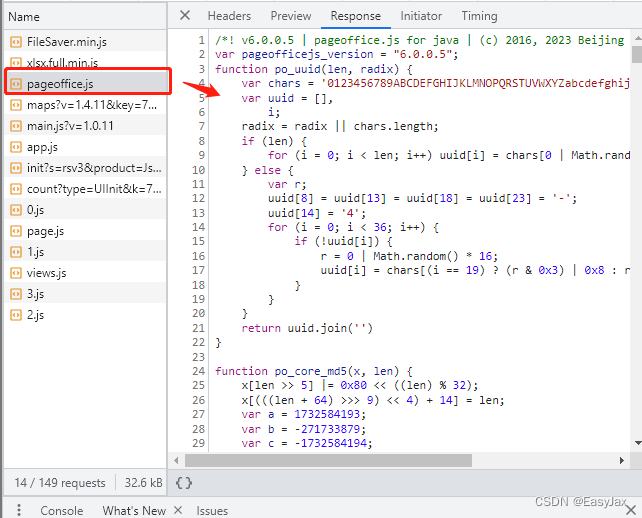Click the '32.6 kB' transferred size text
Screen dimensions: 642x518
pos(143,483)
